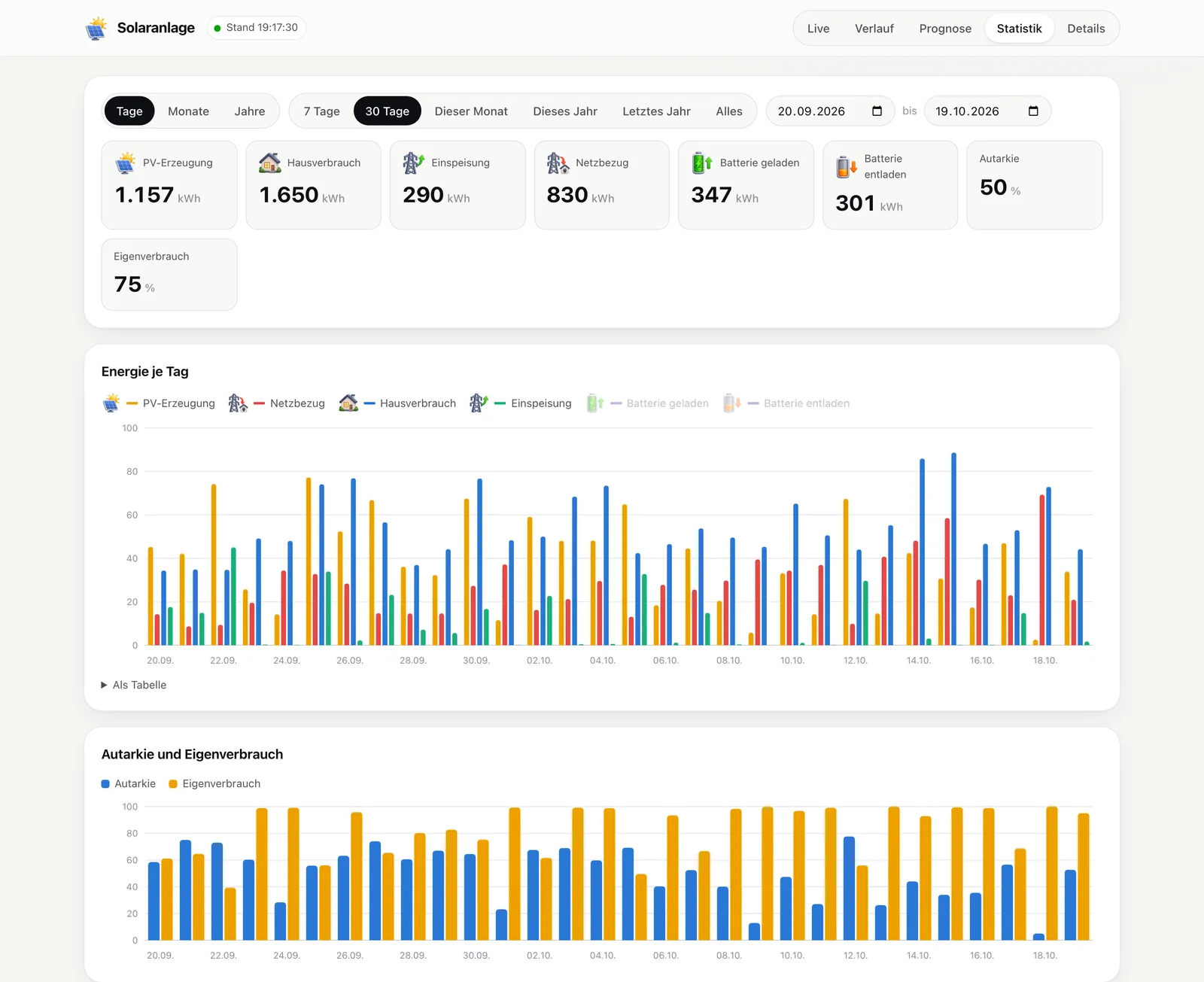The width and height of the screenshot is (1204, 982).
Task: Open the Verlauf tab
Action: point(874,29)
